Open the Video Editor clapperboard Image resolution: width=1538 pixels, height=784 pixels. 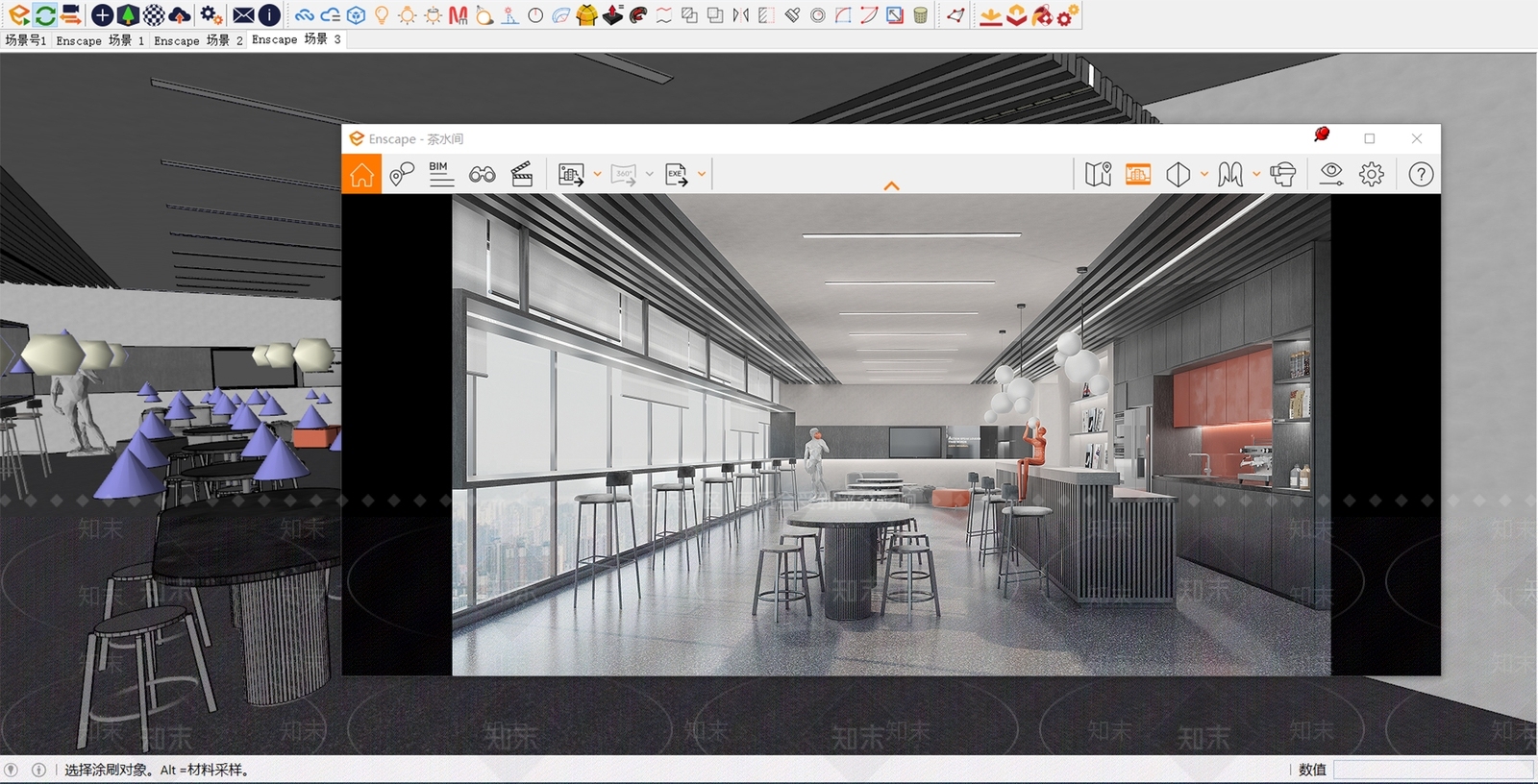522,174
